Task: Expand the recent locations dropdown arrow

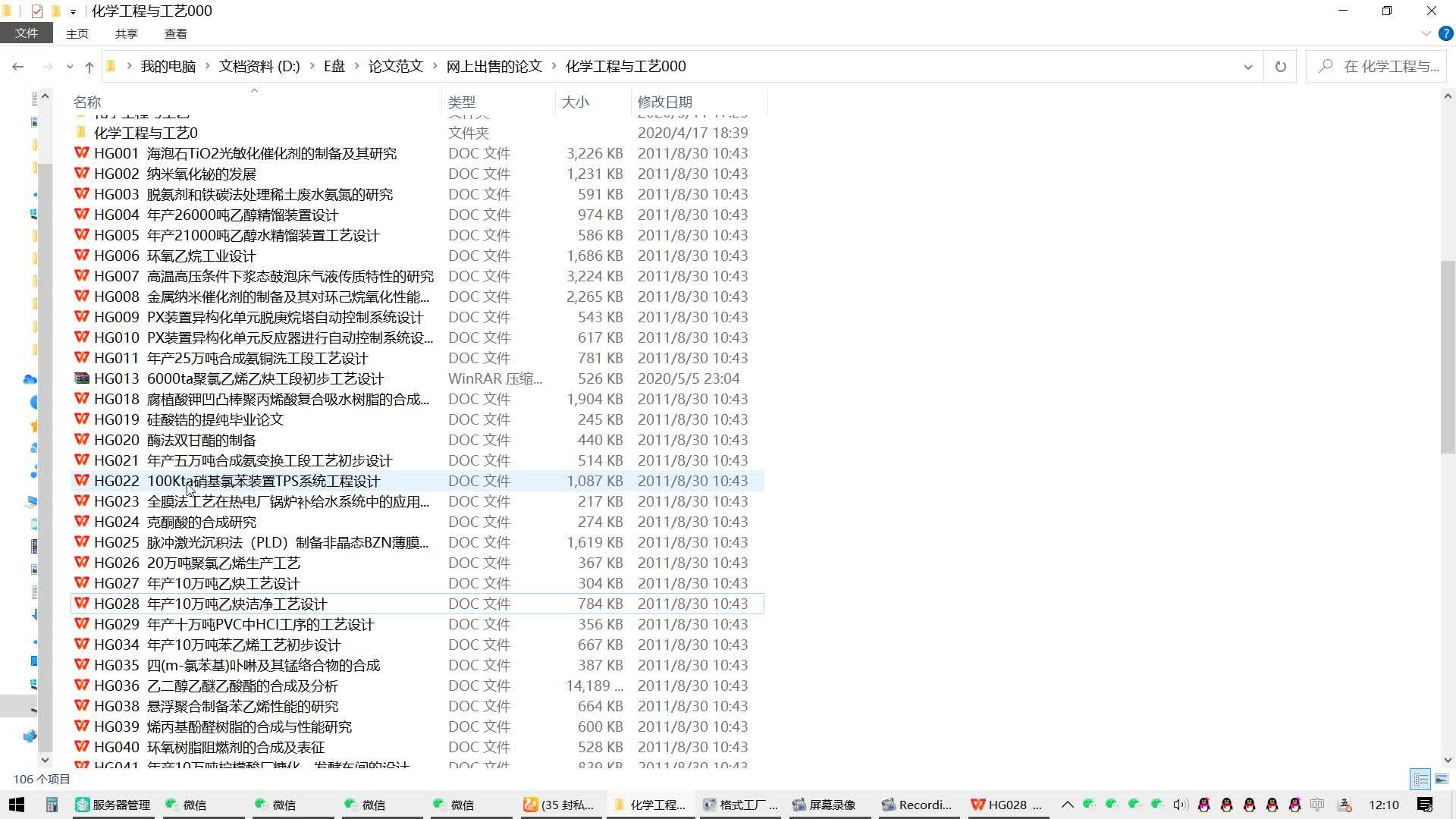Action: (70, 67)
